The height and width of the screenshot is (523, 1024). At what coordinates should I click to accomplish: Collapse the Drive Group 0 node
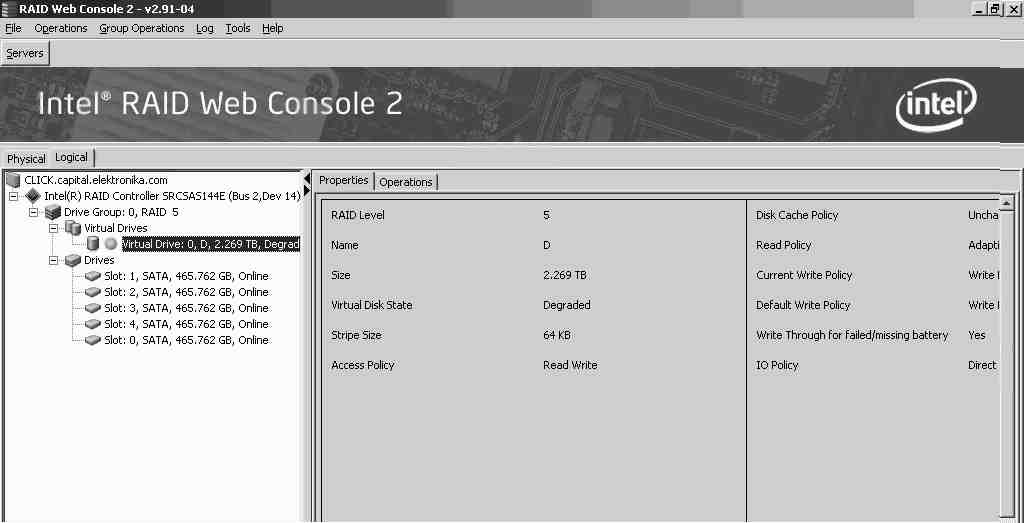click(34, 212)
